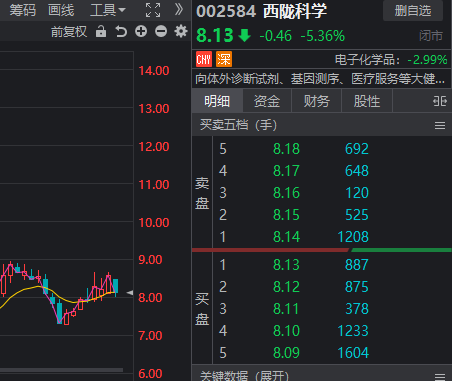Image resolution: width=452 pixels, height=381 pixels.
Task: Toggle 前复权 price adjustment mode
Action: click(x=69, y=32)
